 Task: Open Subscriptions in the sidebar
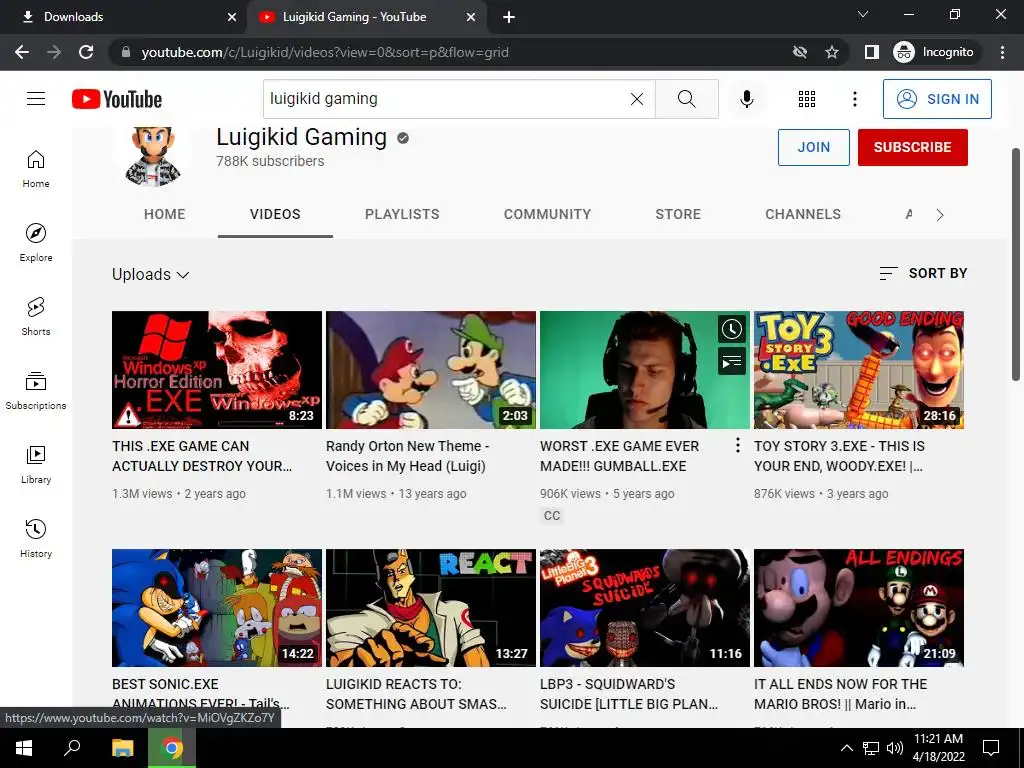(x=36, y=391)
